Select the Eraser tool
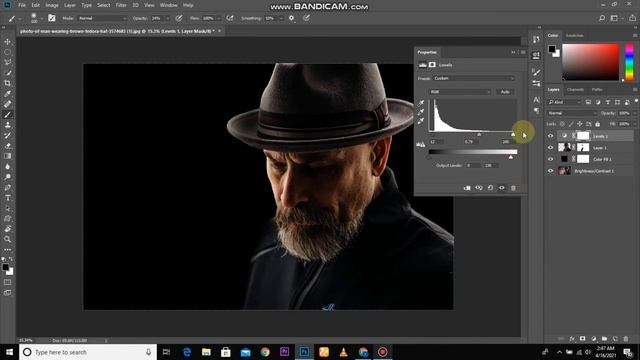640x360 pixels. (7, 146)
